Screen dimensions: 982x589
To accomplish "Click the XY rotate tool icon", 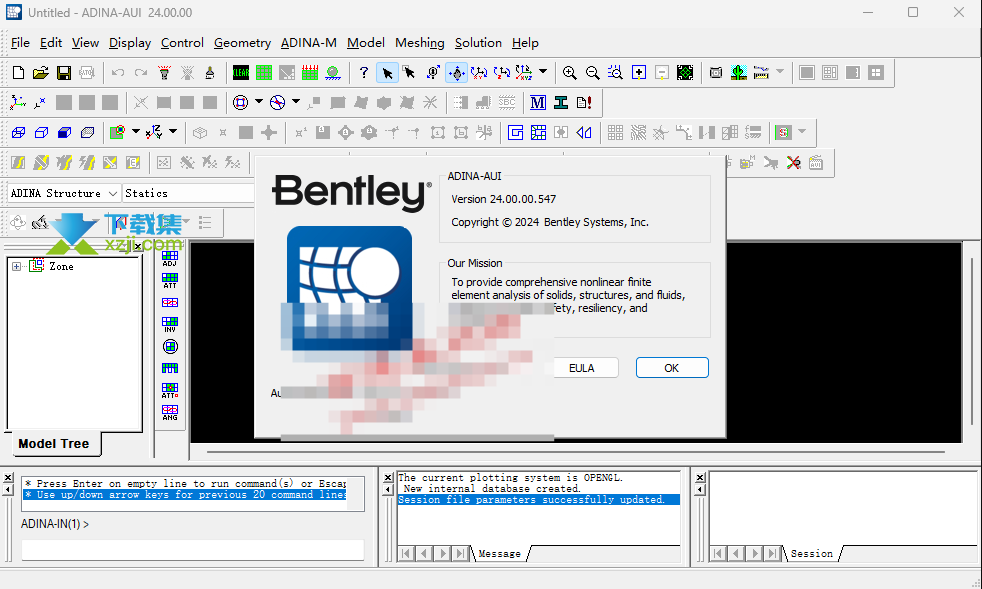I will (x=479, y=73).
